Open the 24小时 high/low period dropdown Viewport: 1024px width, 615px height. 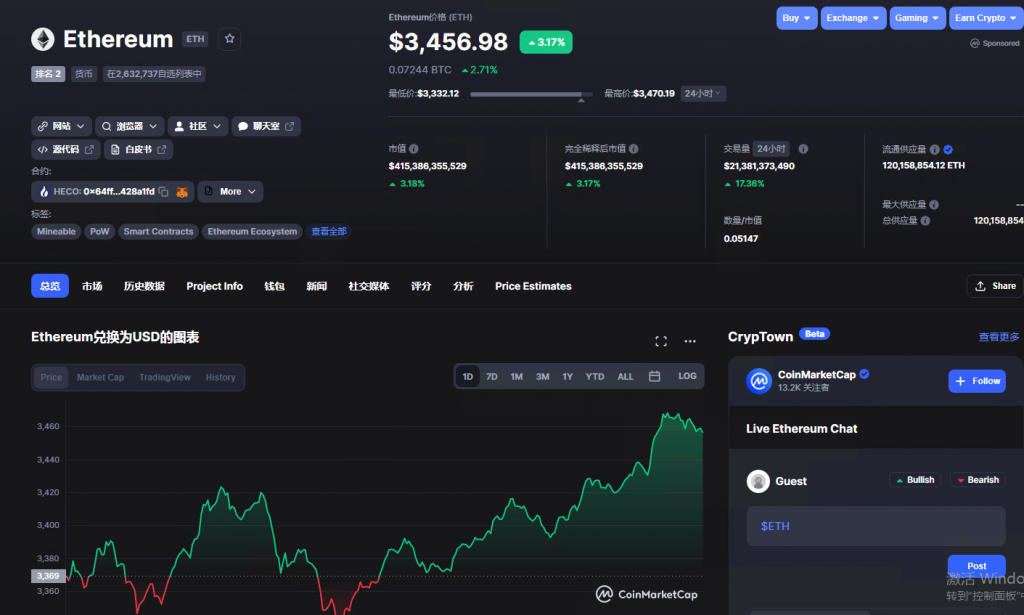(x=703, y=93)
